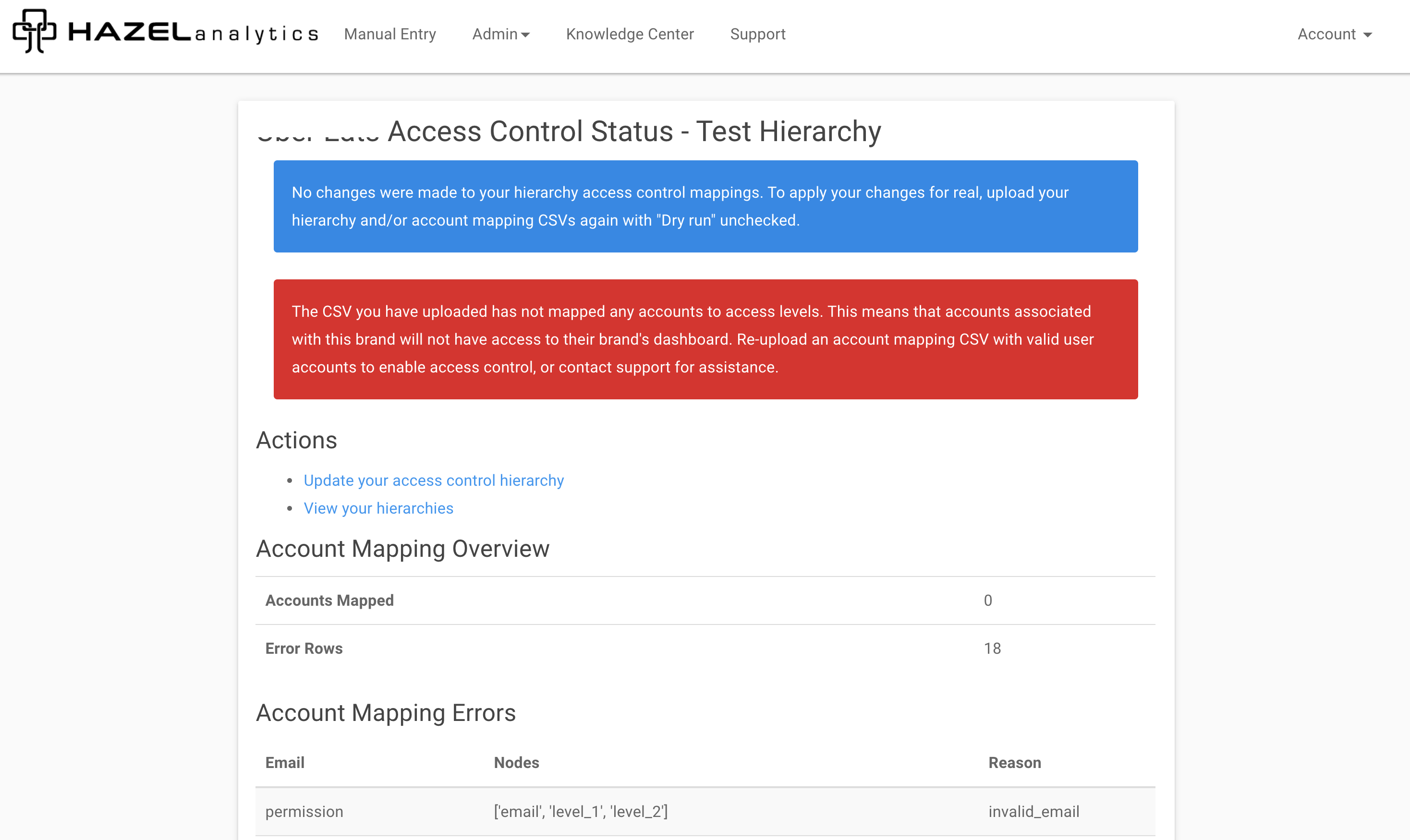Click the Hazel Analytics logo icon

click(34, 32)
